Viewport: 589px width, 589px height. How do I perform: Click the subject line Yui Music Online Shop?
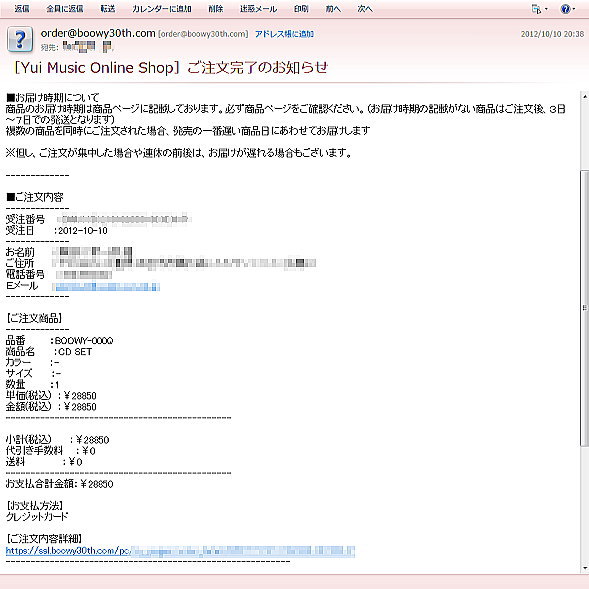click(x=171, y=68)
